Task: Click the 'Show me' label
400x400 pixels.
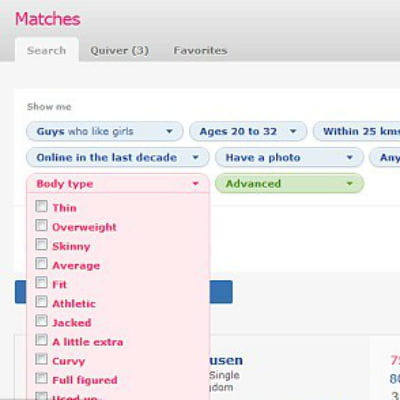Action: [49, 107]
